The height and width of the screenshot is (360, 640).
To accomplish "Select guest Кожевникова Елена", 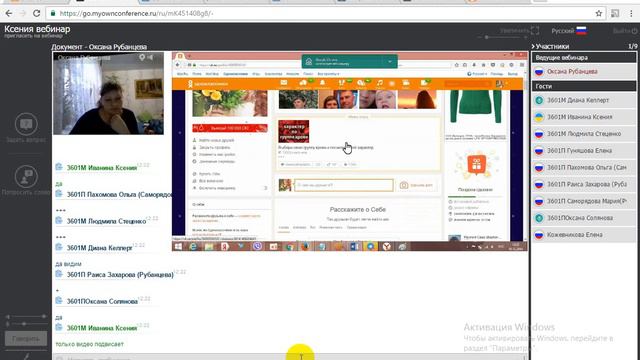I will coord(584,235).
